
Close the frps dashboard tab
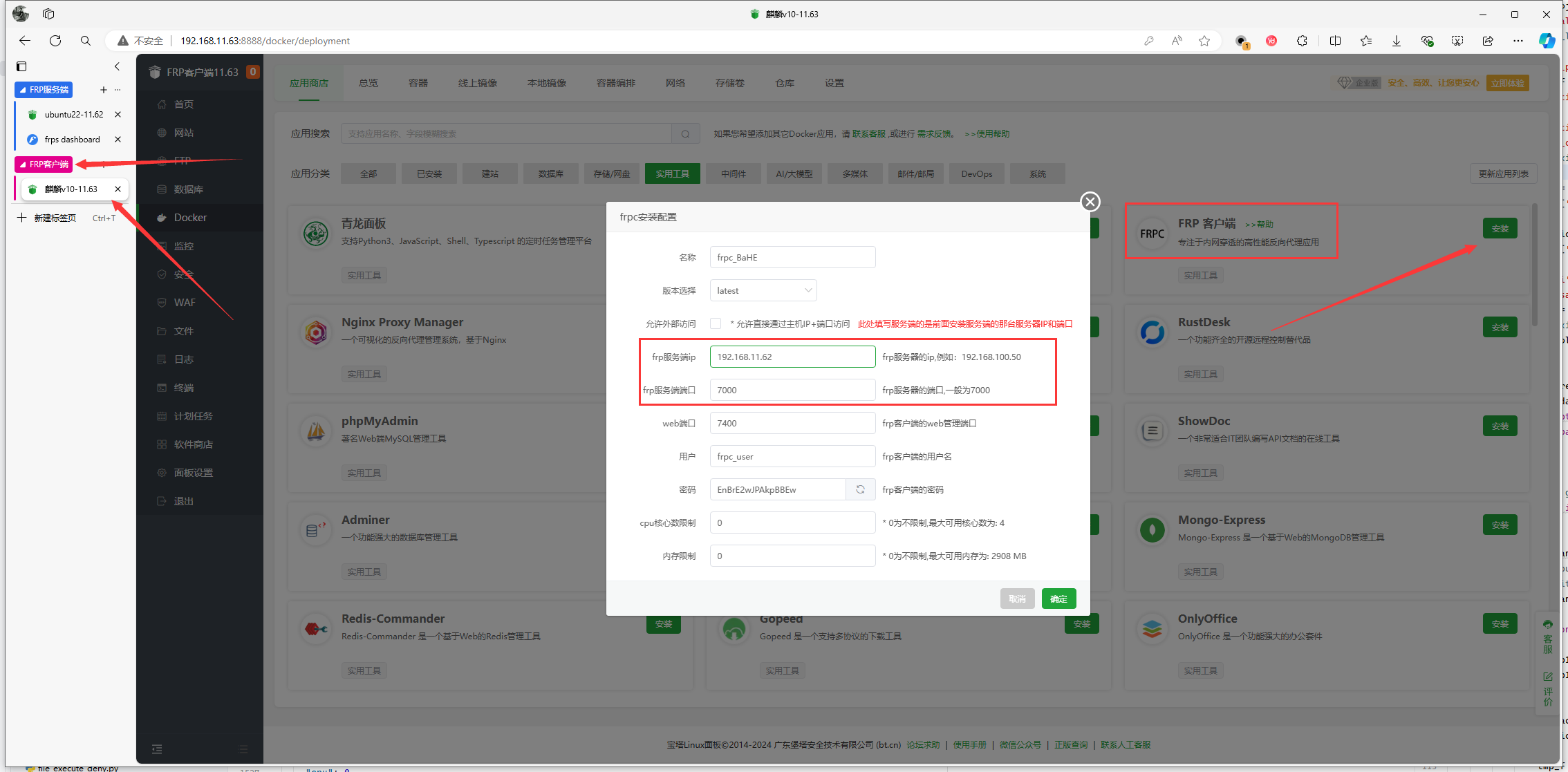pyautogui.click(x=118, y=140)
